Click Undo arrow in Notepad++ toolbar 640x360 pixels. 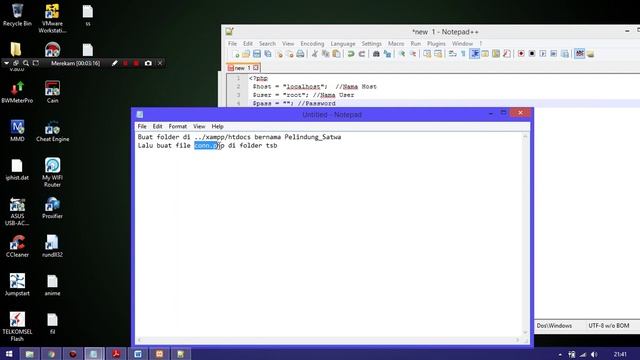point(351,54)
